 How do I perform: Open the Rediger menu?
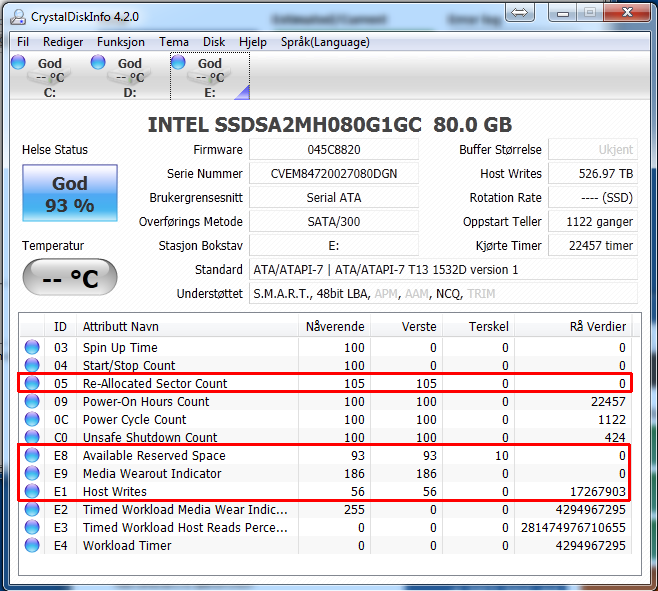tap(63, 42)
